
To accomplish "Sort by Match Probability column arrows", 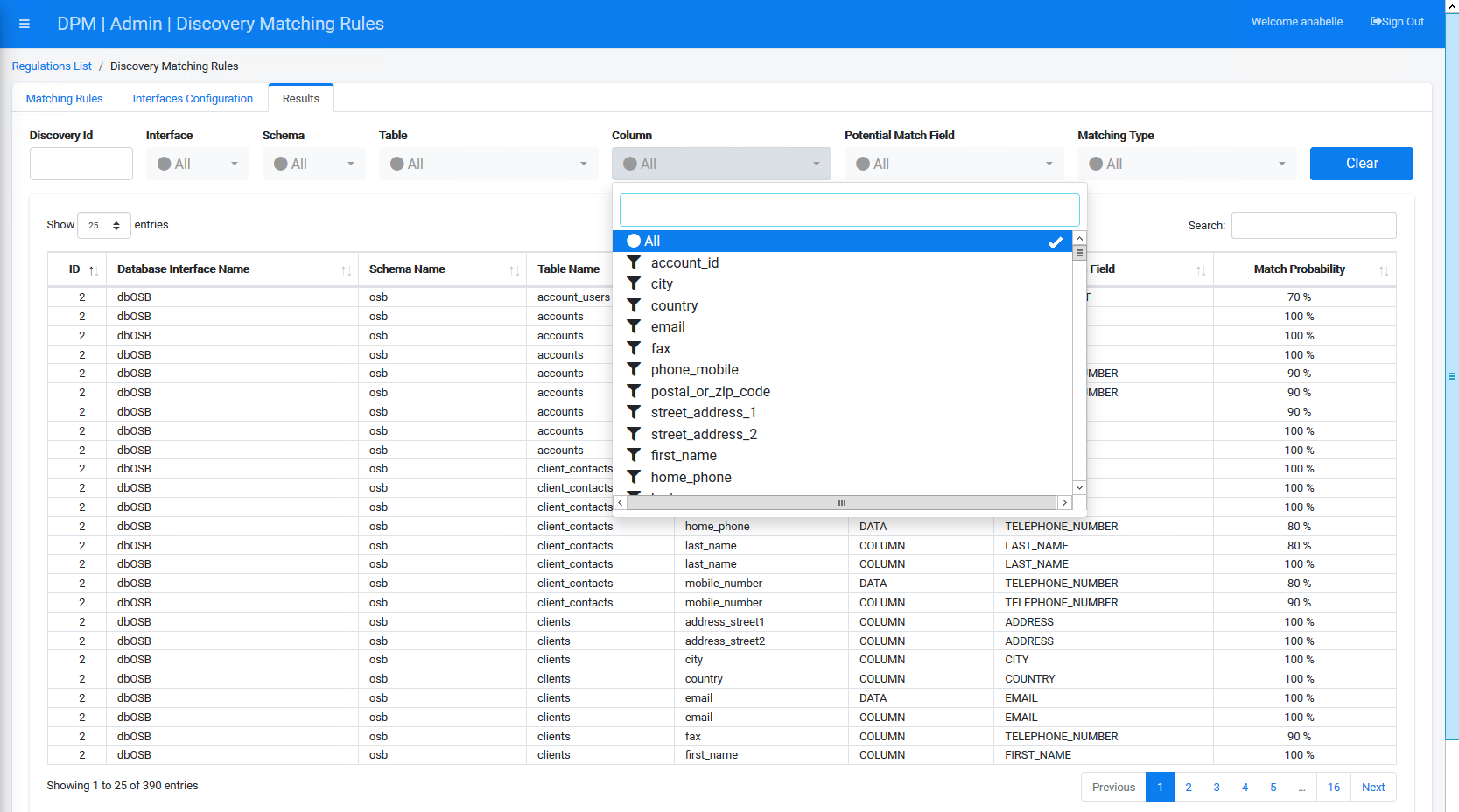I will click(1384, 270).
